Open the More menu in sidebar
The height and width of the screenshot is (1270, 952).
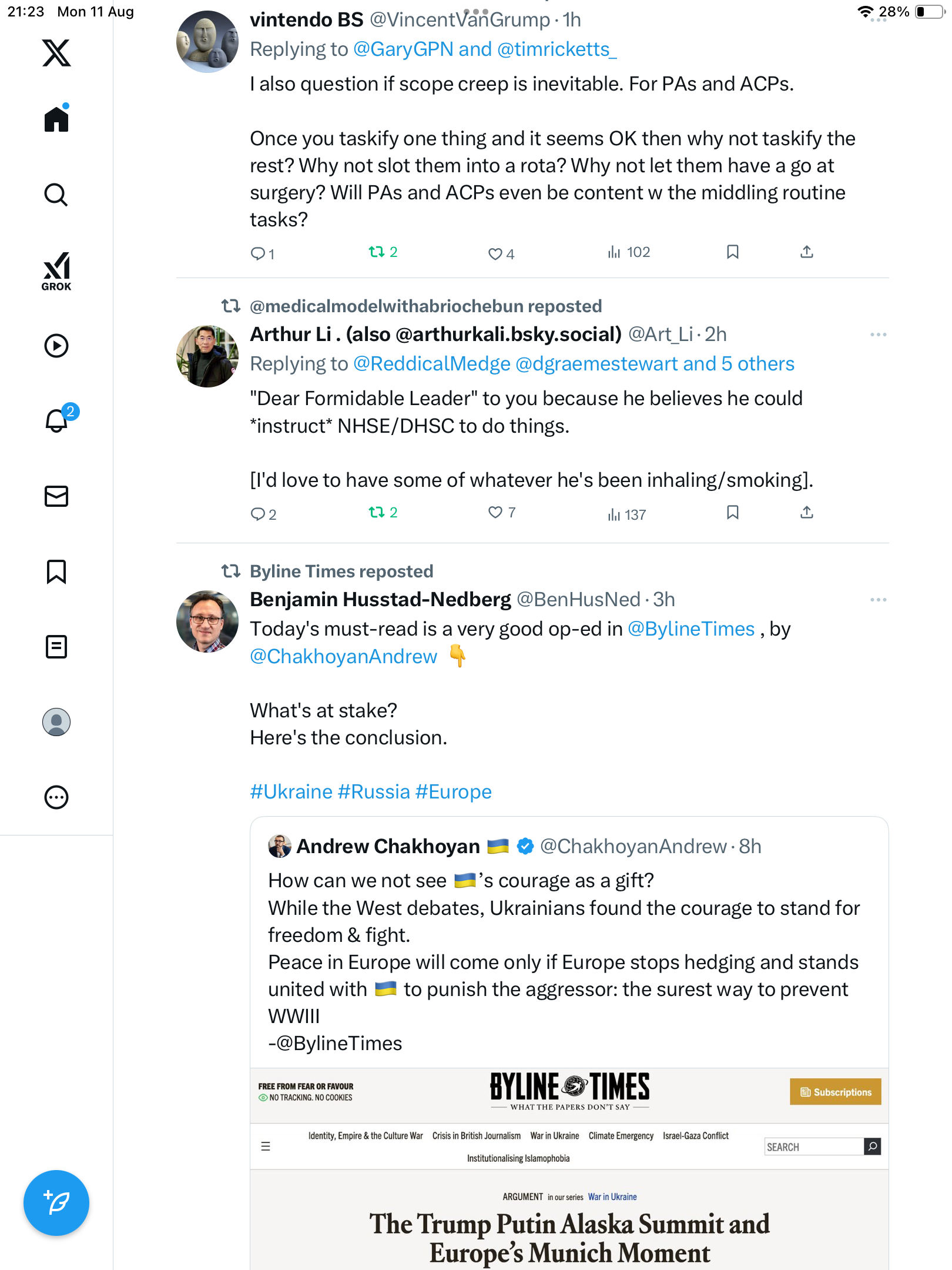56,797
